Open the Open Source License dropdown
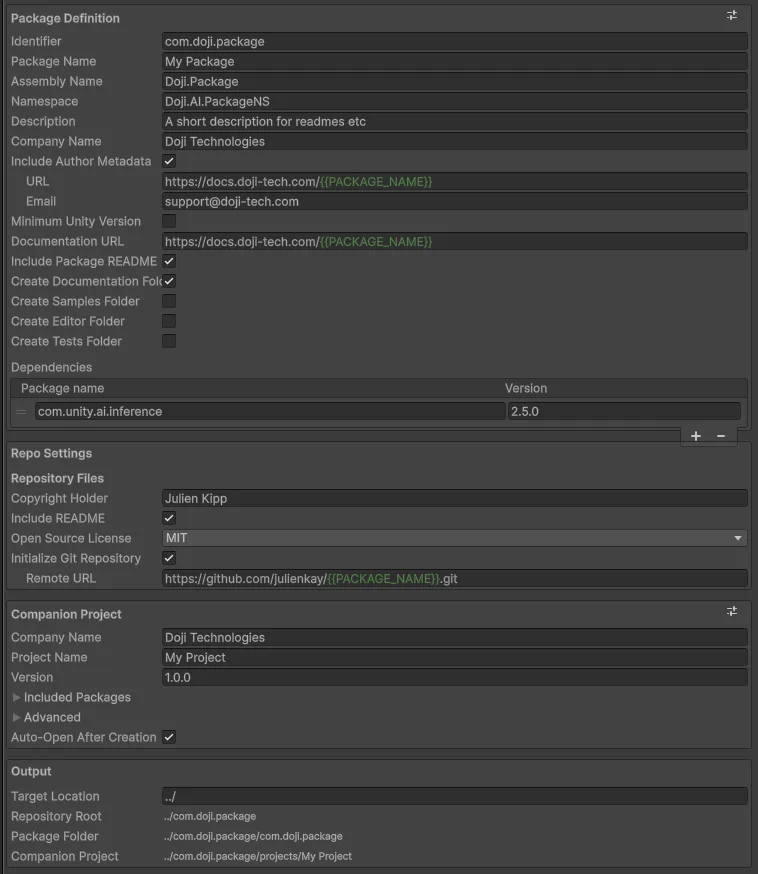Image resolution: width=758 pixels, height=874 pixels. [455, 538]
